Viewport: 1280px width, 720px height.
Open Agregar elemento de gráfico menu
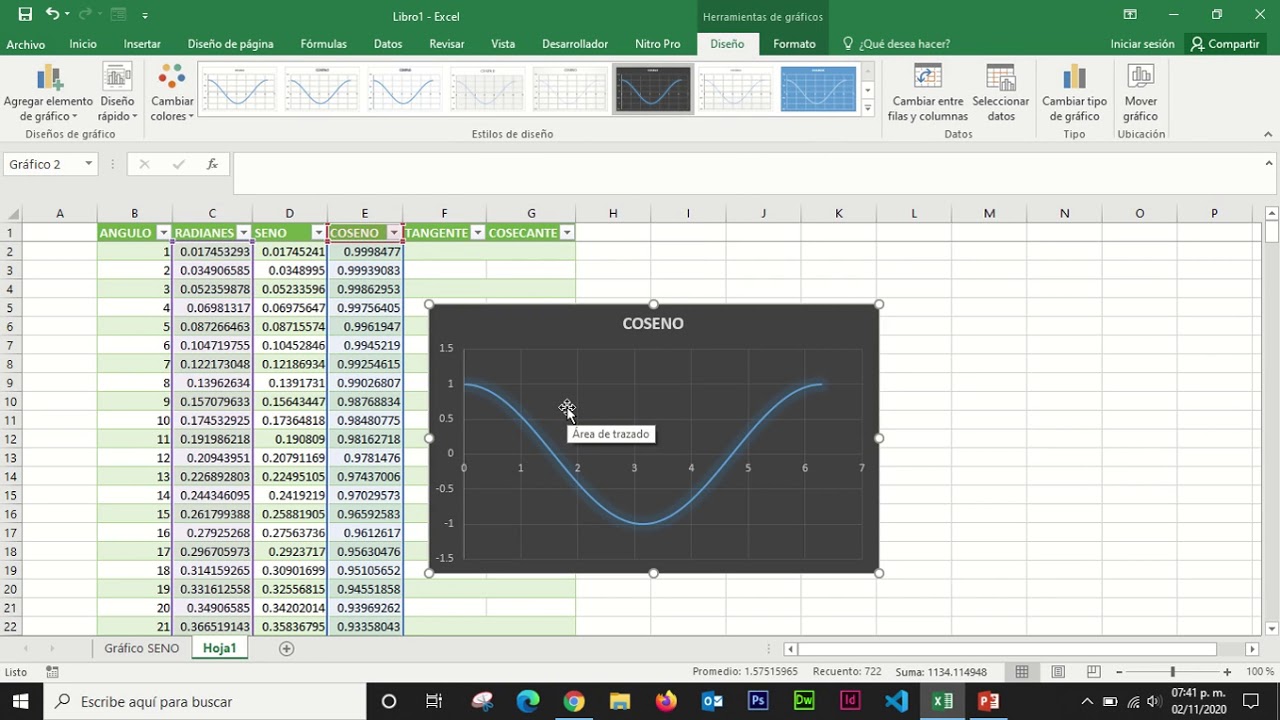pyautogui.click(x=48, y=93)
